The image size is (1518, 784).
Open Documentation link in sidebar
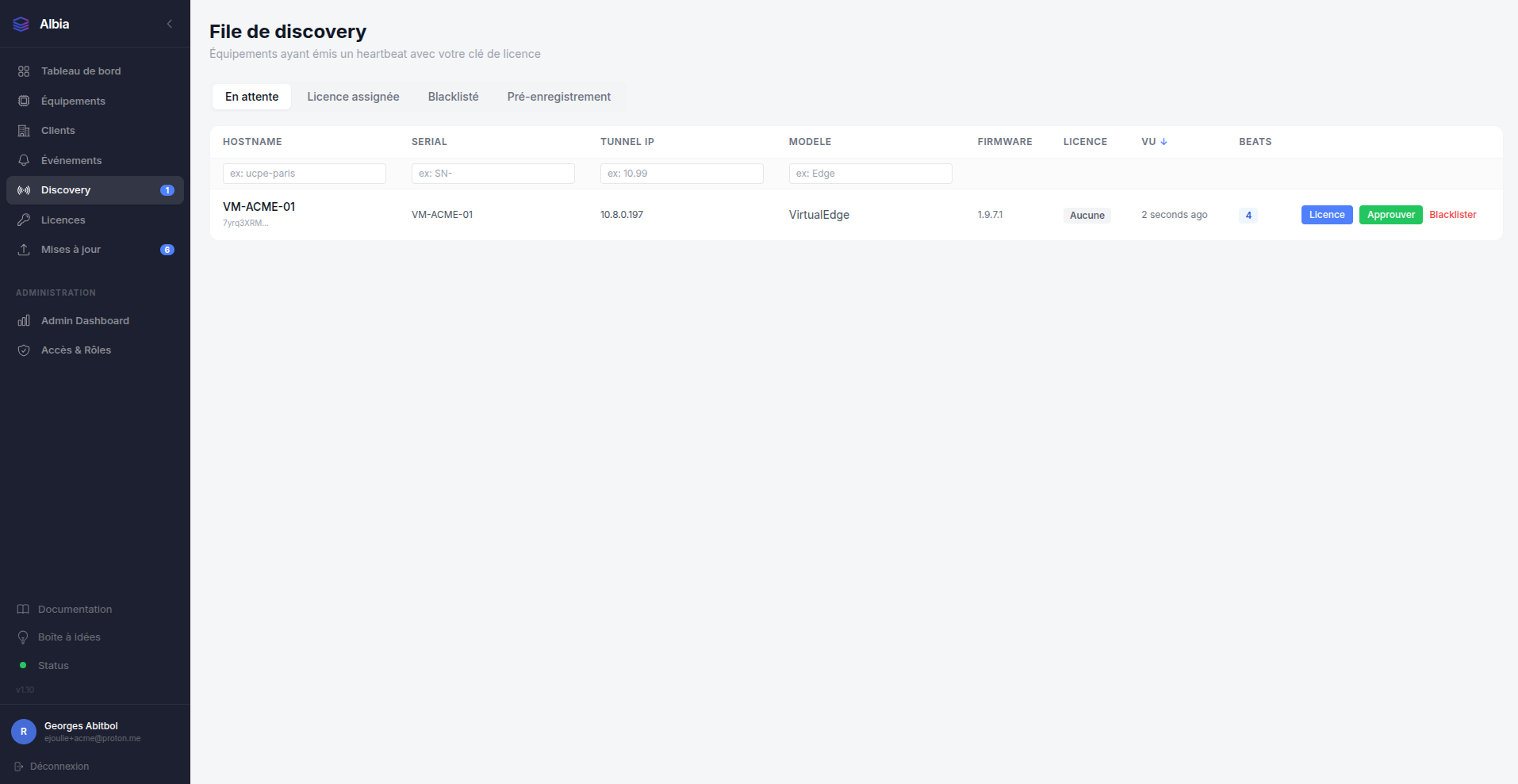click(75, 610)
